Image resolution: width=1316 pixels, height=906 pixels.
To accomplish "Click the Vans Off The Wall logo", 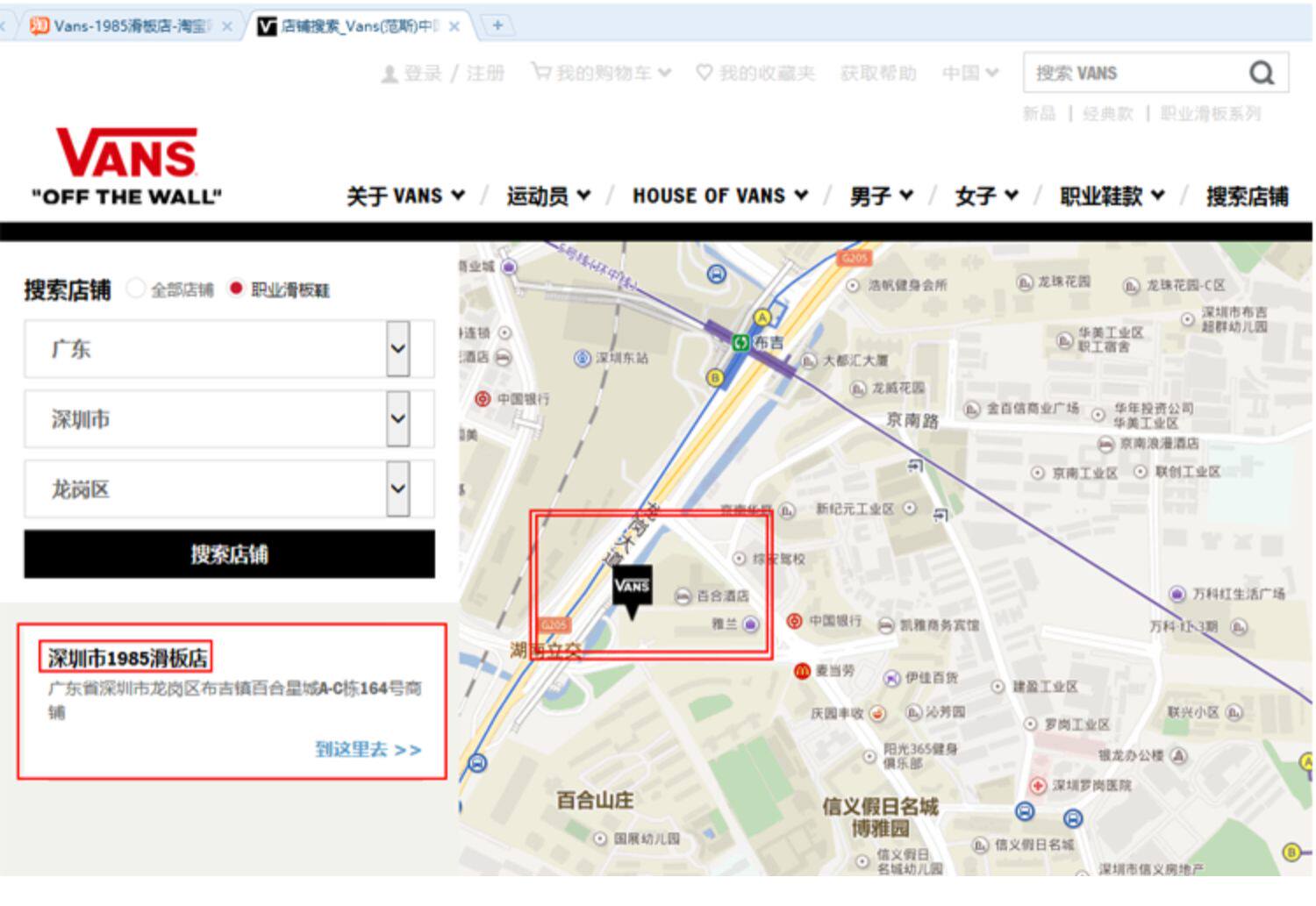I will (126, 167).
